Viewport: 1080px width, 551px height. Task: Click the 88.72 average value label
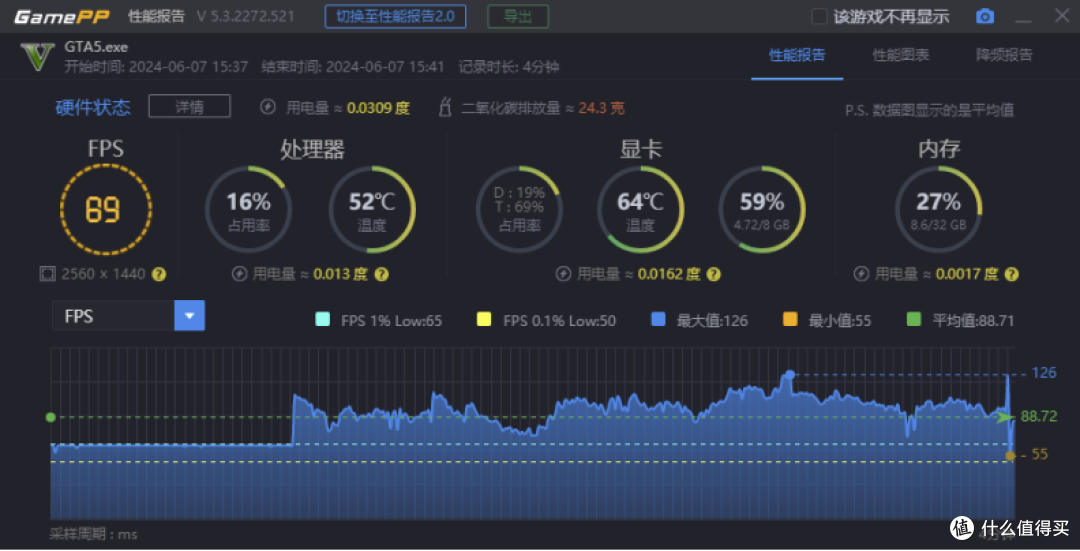point(1039,417)
